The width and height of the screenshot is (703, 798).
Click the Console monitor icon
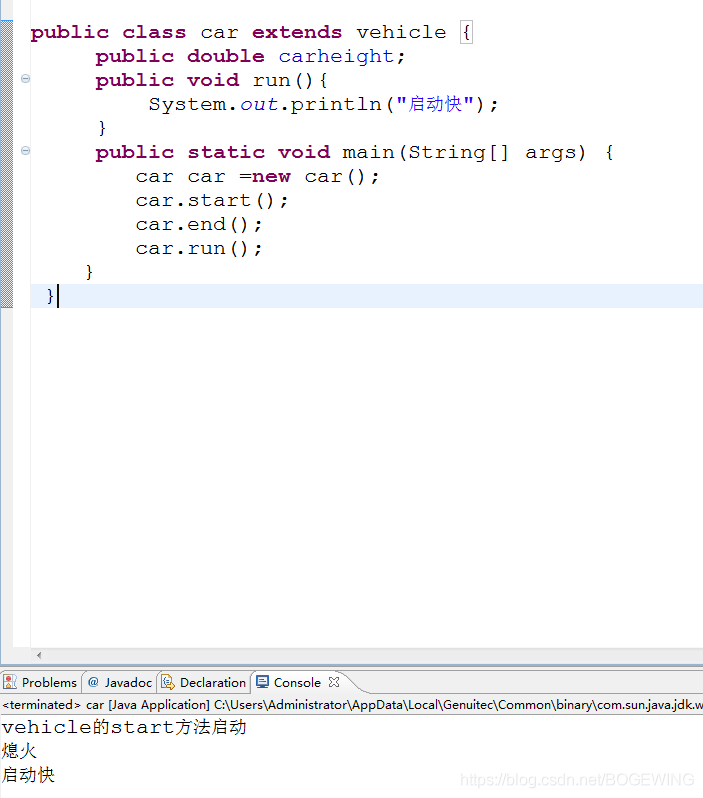pos(262,682)
